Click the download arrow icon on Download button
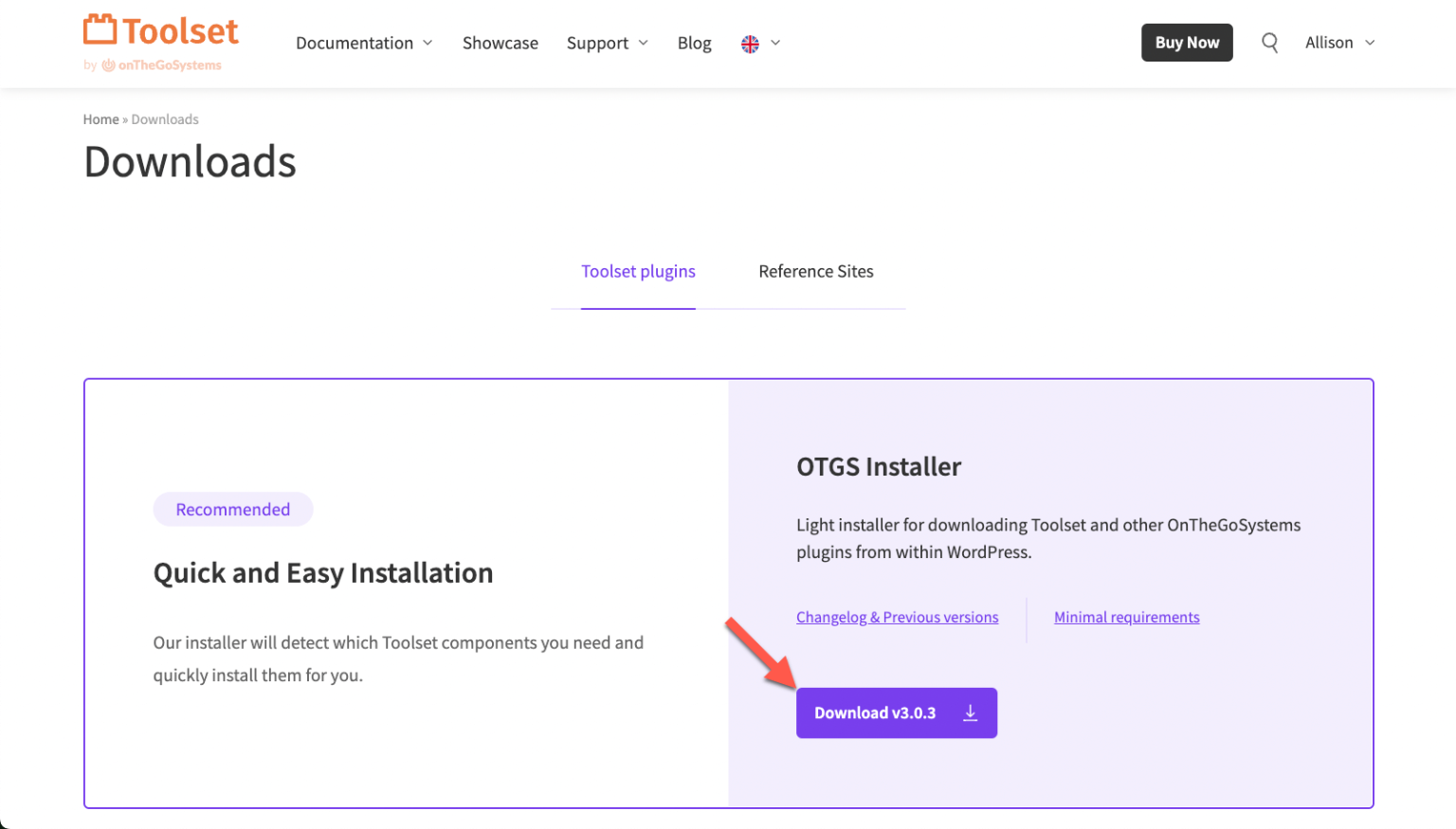The width and height of the screenshot is (1456, 829). point(970,712)
